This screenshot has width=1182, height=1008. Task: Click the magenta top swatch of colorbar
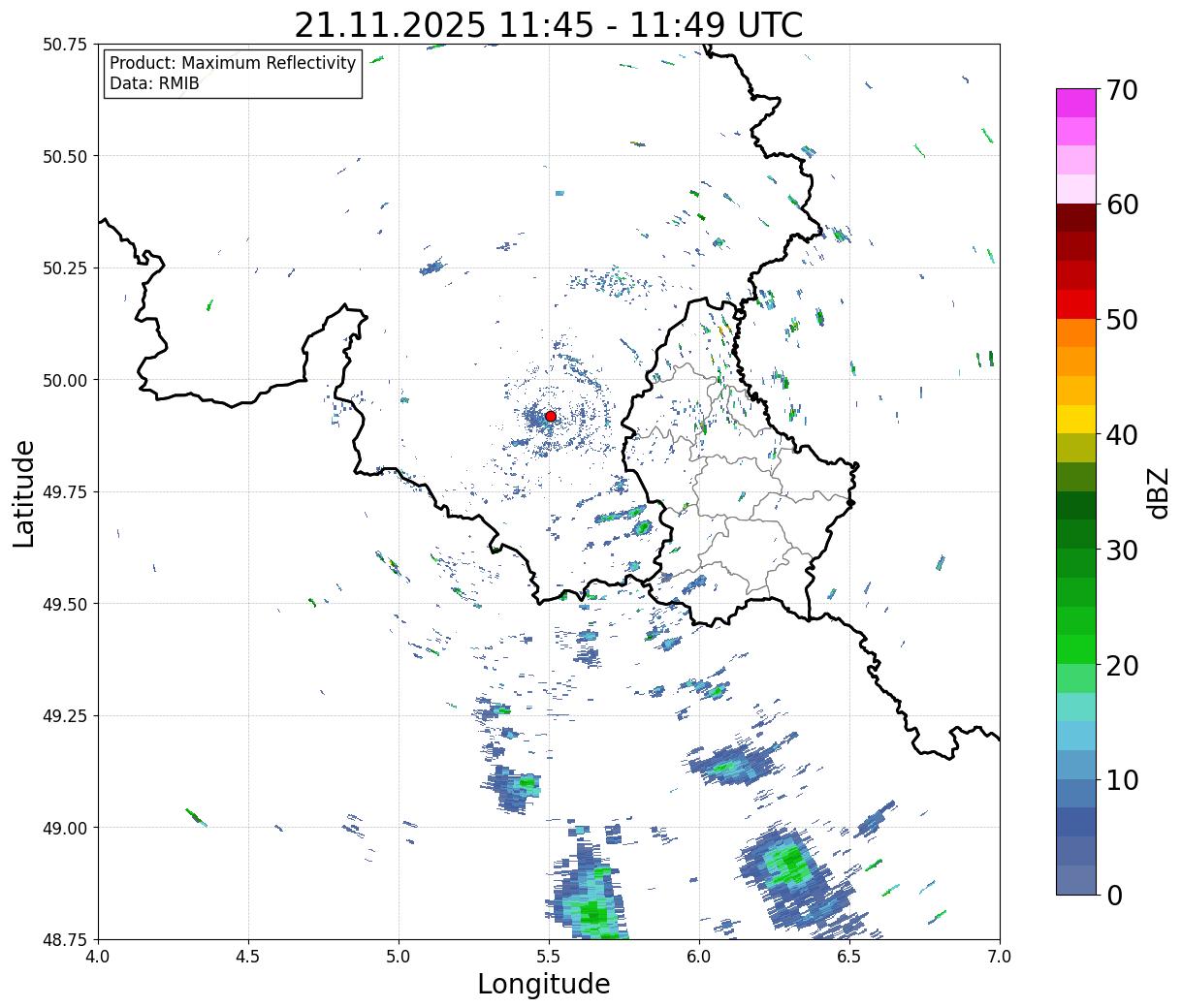(x=1076, y=103)
